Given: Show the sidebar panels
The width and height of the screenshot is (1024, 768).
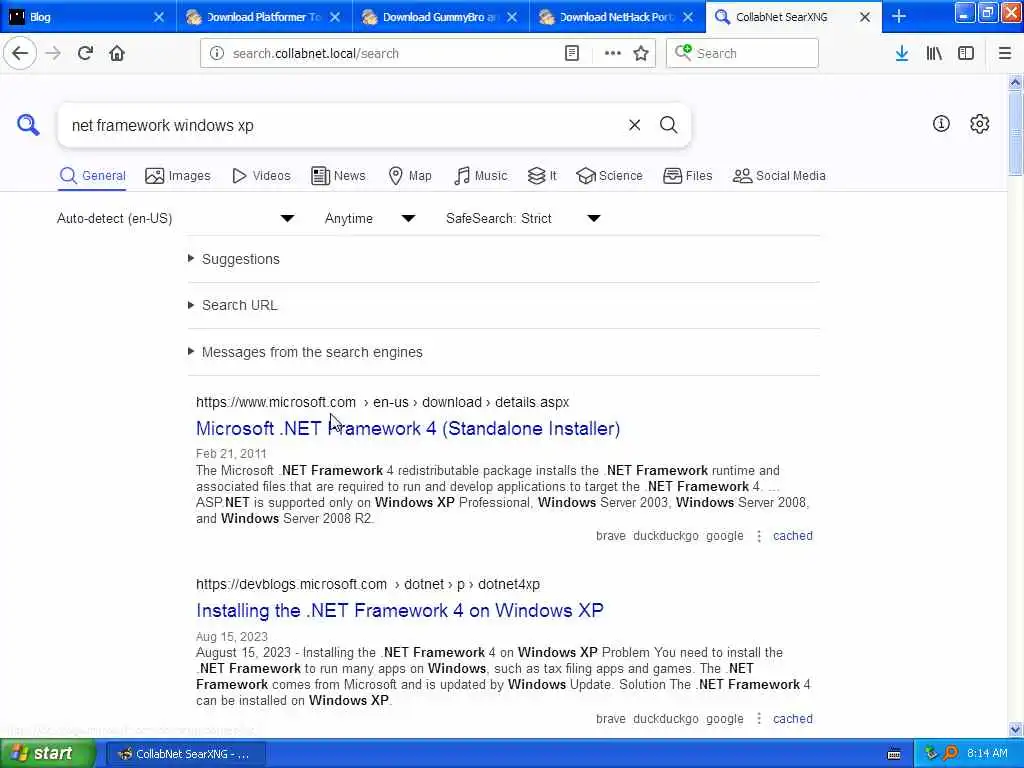Looking at the screenshot, I should (x=966, y=53).
